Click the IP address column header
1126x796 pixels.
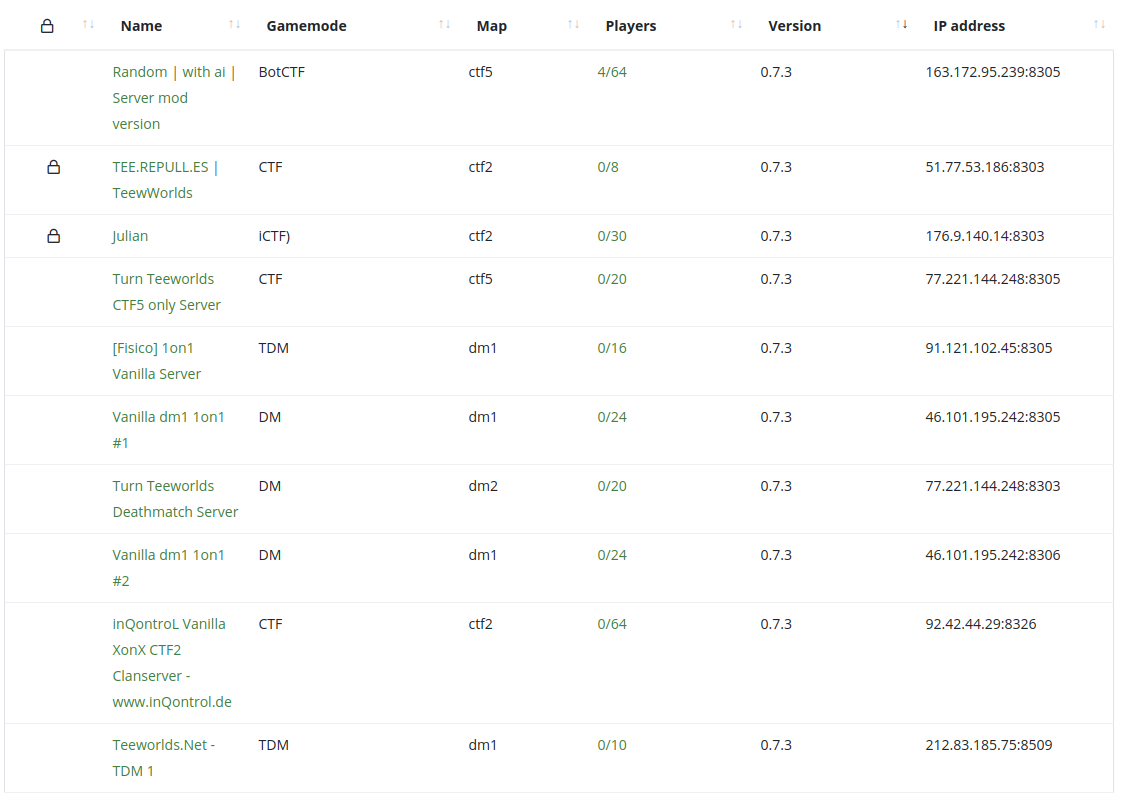[x=969, y=26]
